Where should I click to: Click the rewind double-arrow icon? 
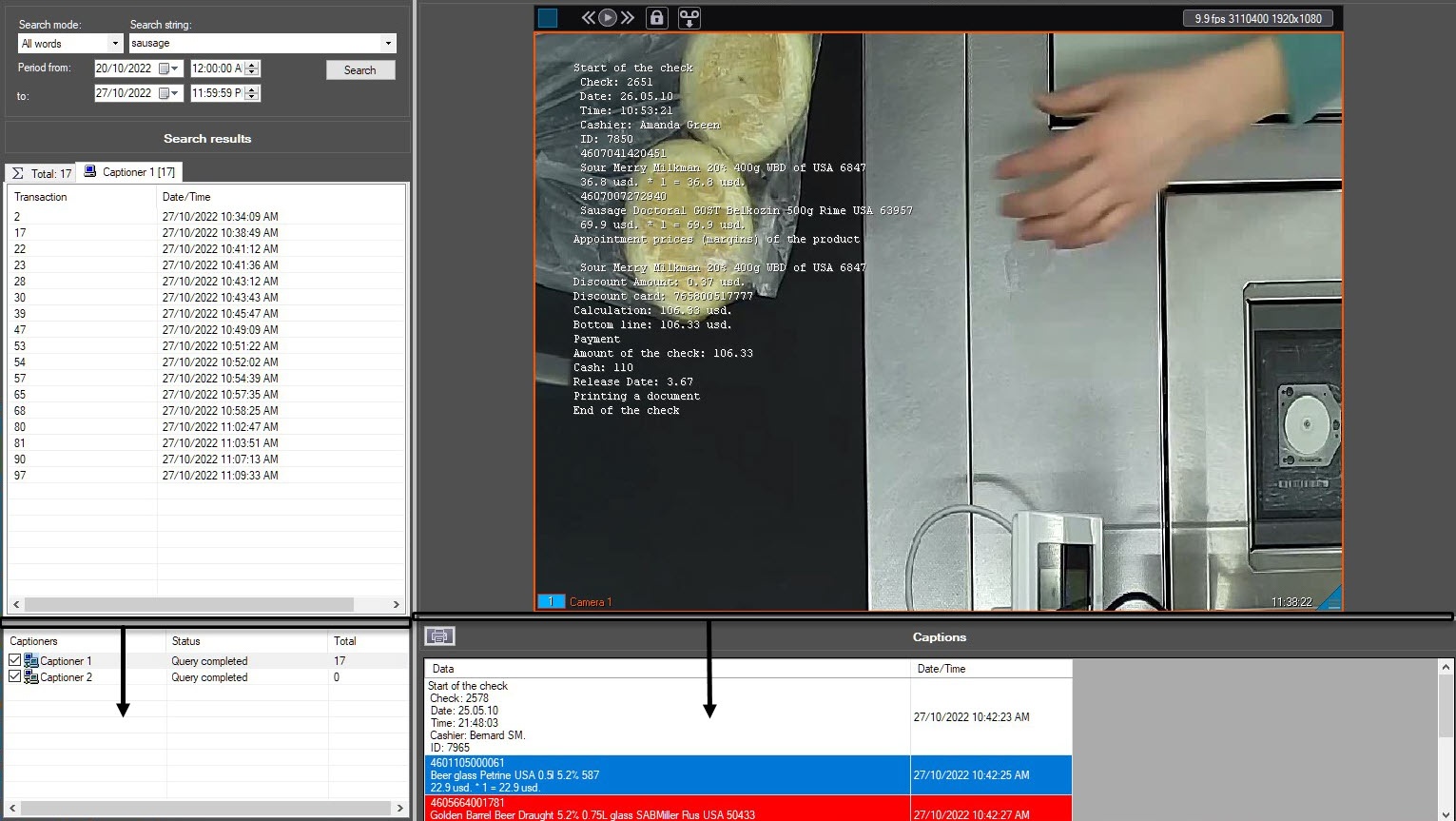coord(589,18)
